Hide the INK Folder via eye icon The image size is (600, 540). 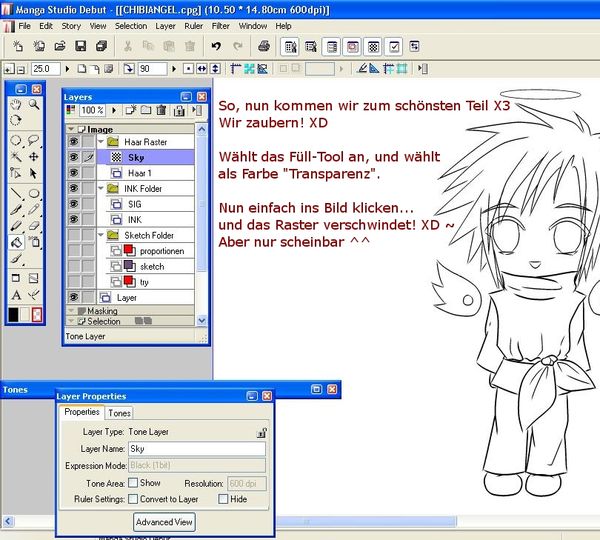(73, 188)
